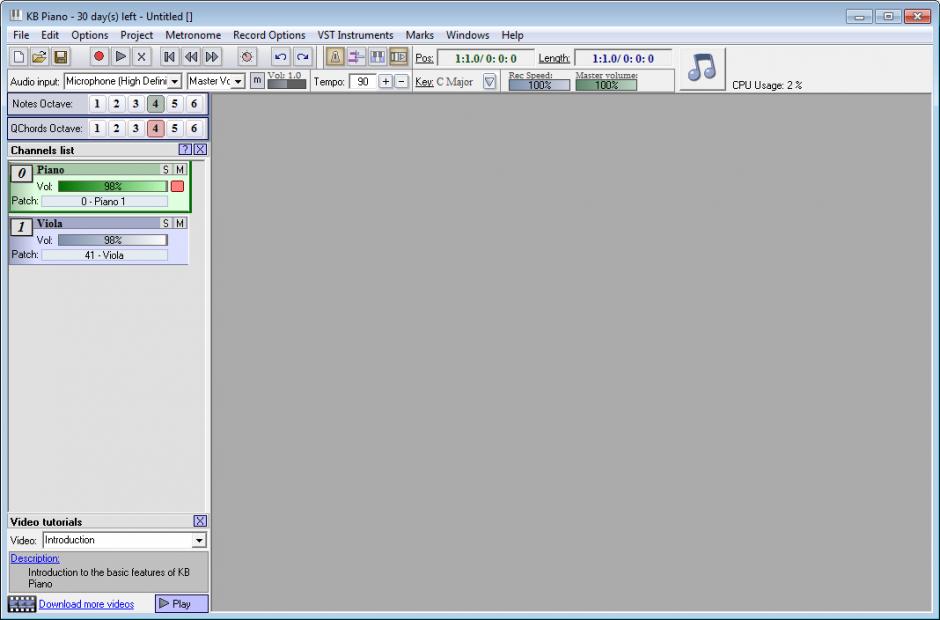The image size is (940, 620).
Task: Set QChords Octave to 5
Action: tap(174, 128)
